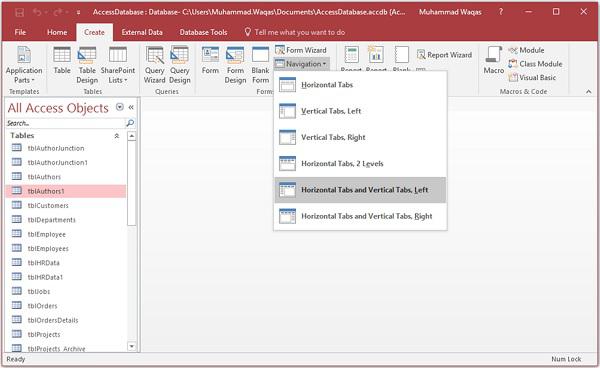This screenshot has height=368, width=600.
Task: Insert a new Module
Action: tap(526, 50)
